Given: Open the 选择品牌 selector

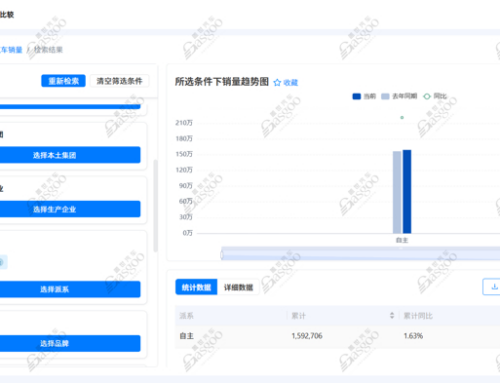Looking at the screenshot, I should tap(69, 343).
